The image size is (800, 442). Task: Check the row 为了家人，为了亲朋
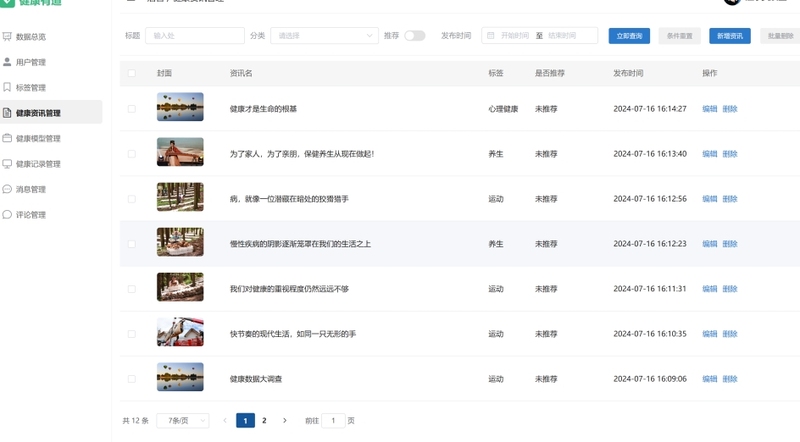click(x=132, y=154)
